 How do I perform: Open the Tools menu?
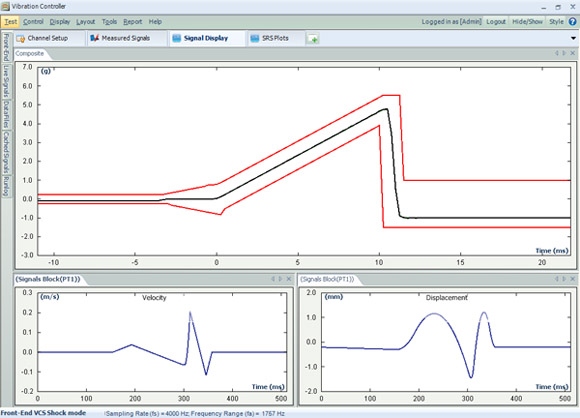(109, 22)
